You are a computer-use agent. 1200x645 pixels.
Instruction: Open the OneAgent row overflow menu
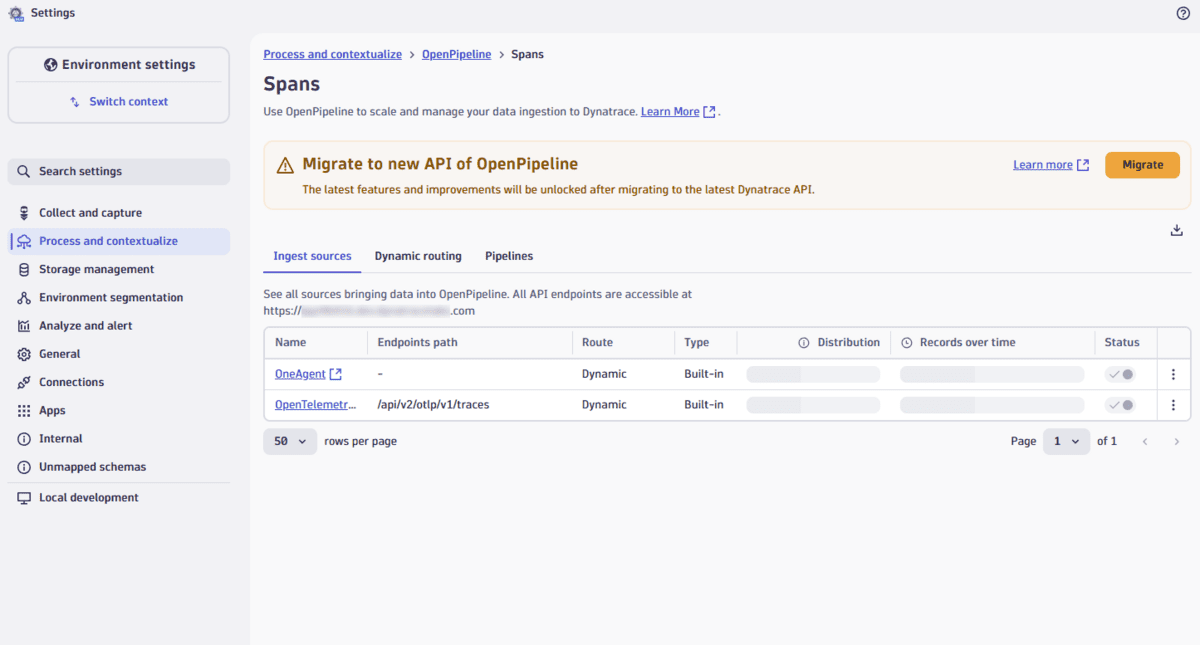click(x=1173, y=375)
